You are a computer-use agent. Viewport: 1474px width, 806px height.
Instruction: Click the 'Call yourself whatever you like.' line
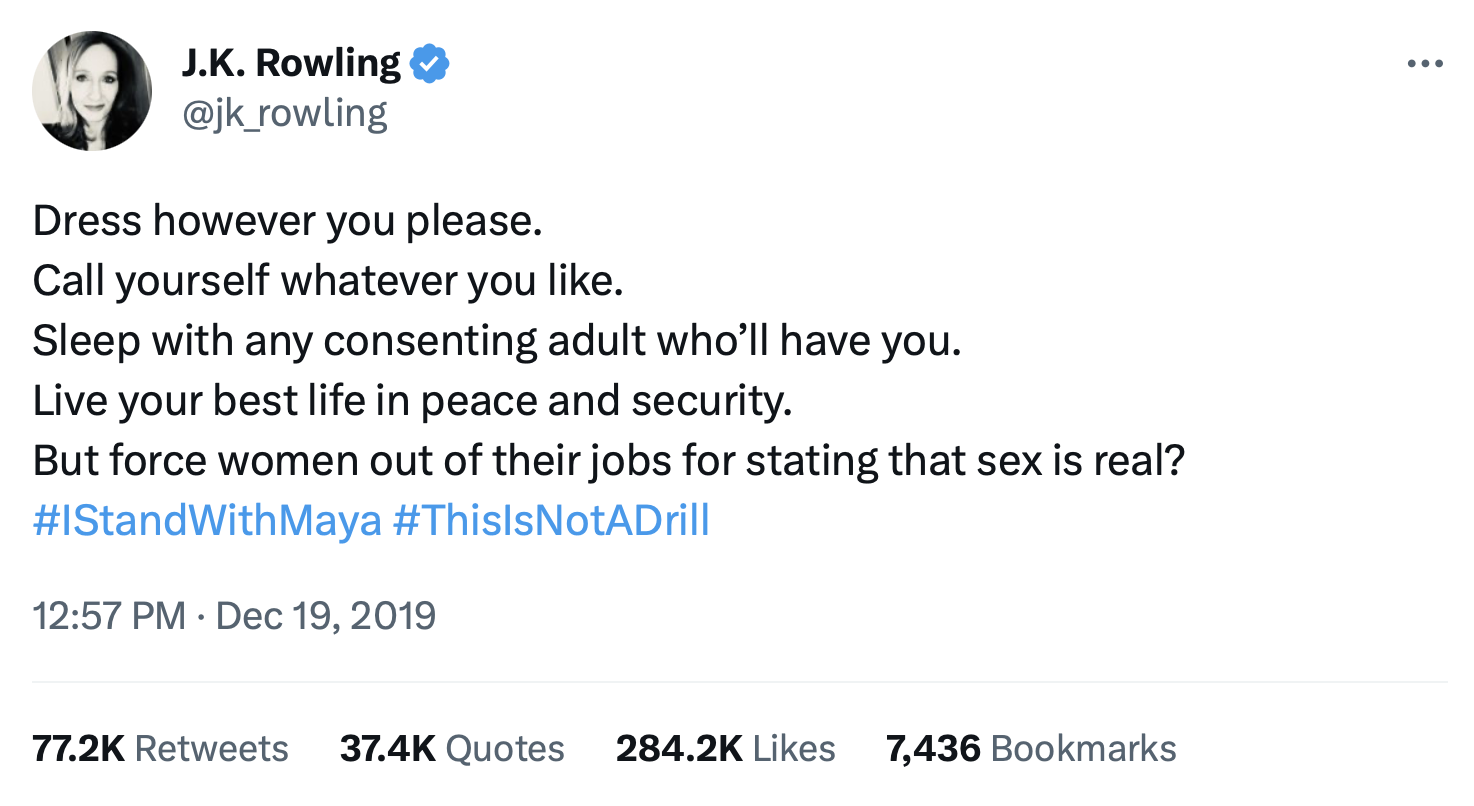329,281
